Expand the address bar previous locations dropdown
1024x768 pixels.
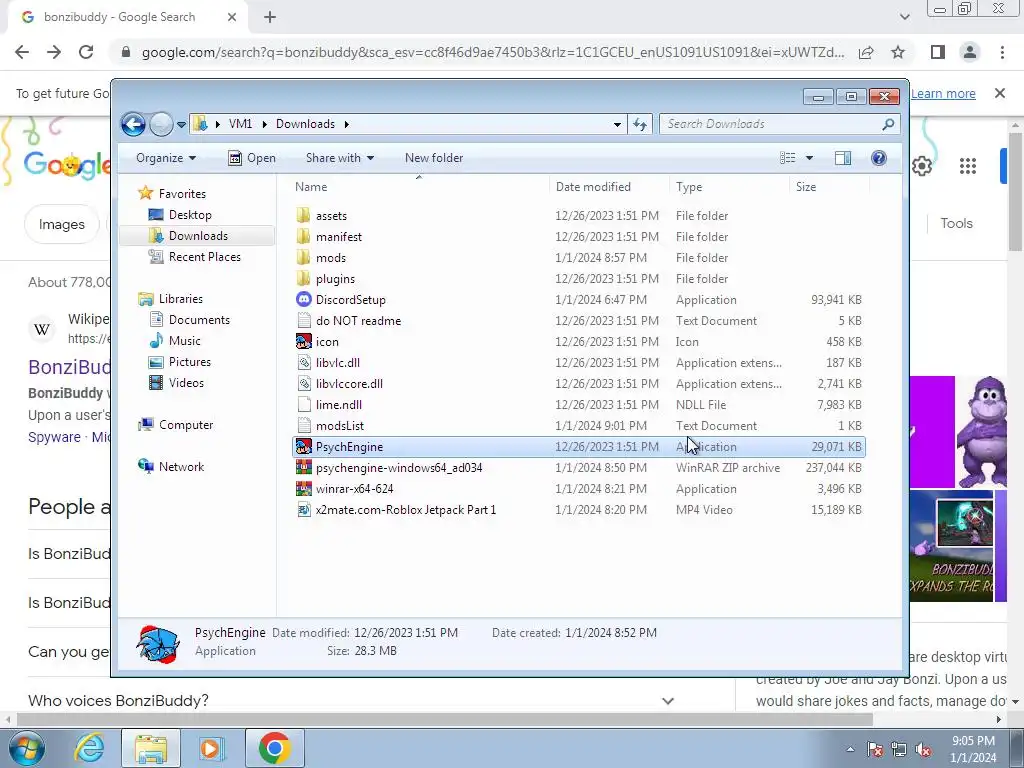(x=616, y=124)
